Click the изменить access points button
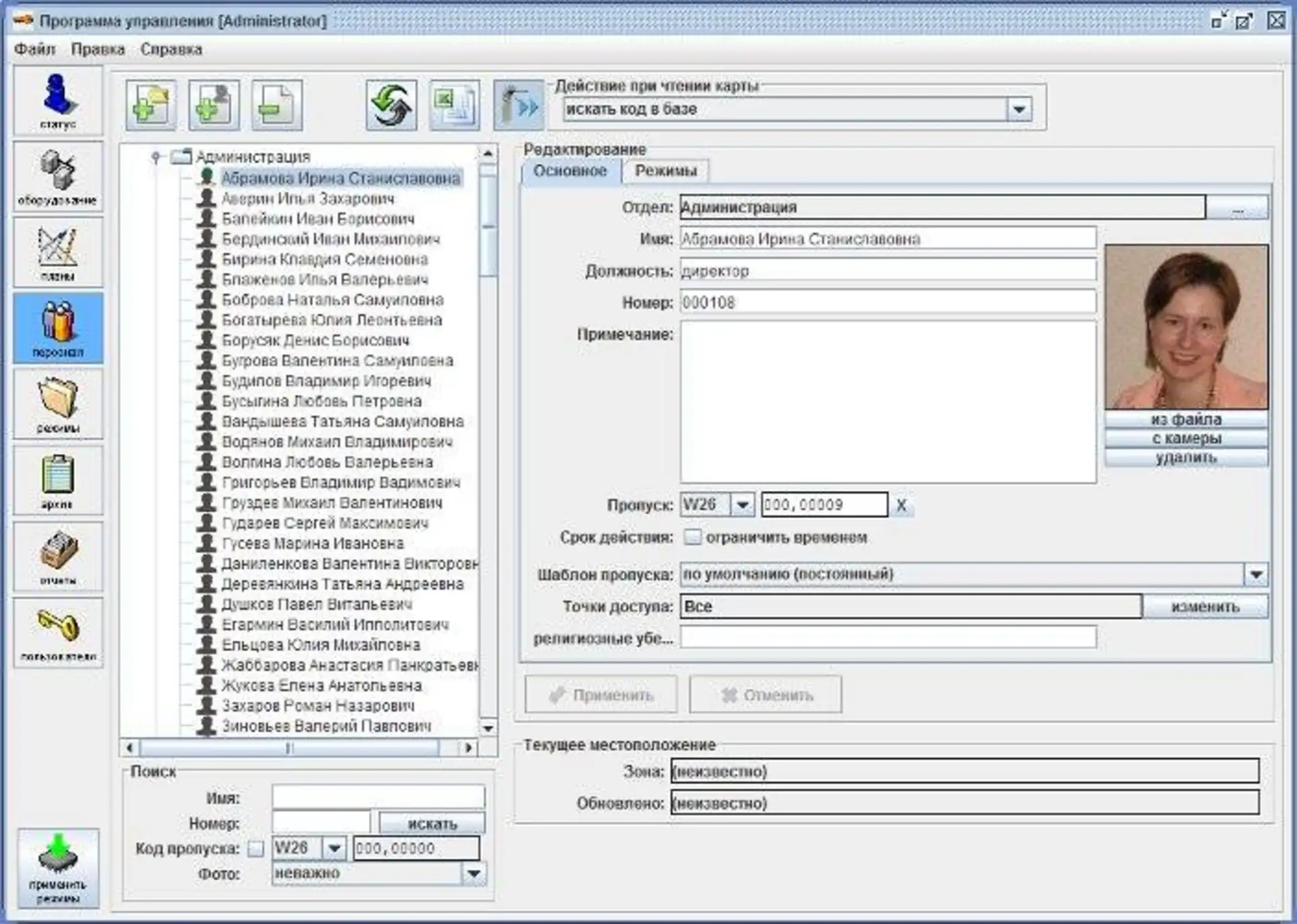This screenshot has height=924, width=1297. coord(1204,607)
